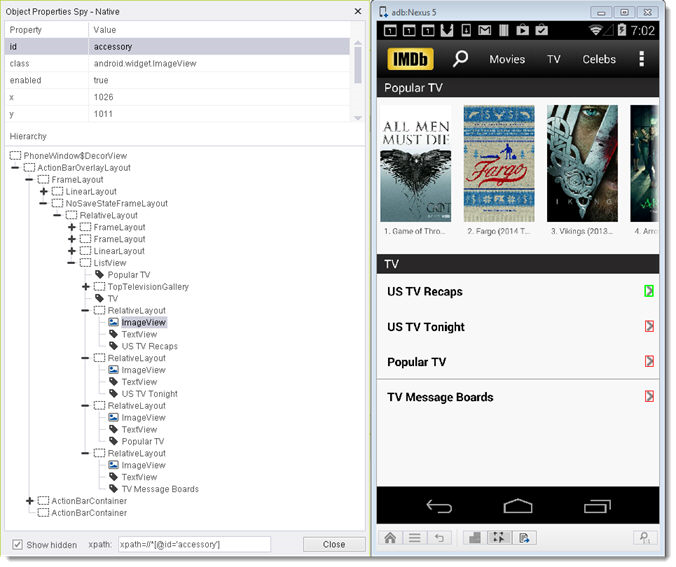The height and width of the screenshot is (567, 676).
Task: Collapse the RelativeLayout containing US TV Recaps
Action: [x=86, y=312]
